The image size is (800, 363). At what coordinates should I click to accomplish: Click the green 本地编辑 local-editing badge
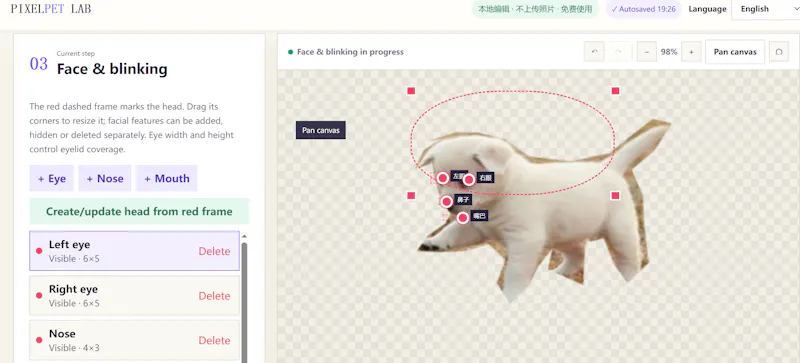535,9
